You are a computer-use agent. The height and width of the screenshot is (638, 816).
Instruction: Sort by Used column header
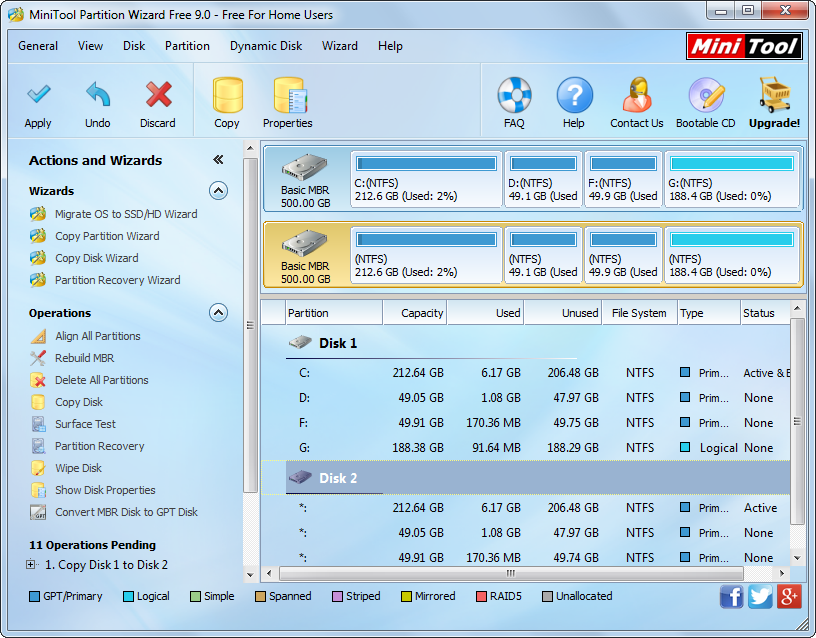coord(485,313)
